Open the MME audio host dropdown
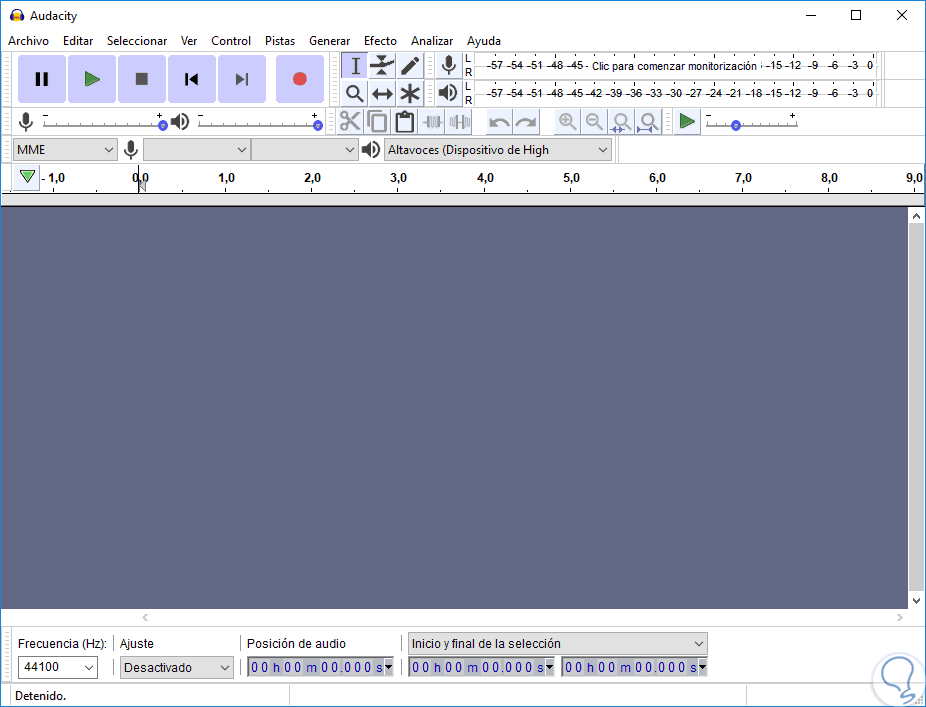Screen dimensions: 926x707 click(64, 150)
